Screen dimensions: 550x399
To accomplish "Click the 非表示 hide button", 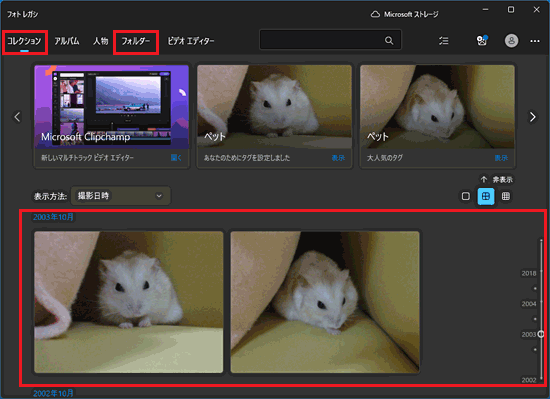I will click(497, 180).
